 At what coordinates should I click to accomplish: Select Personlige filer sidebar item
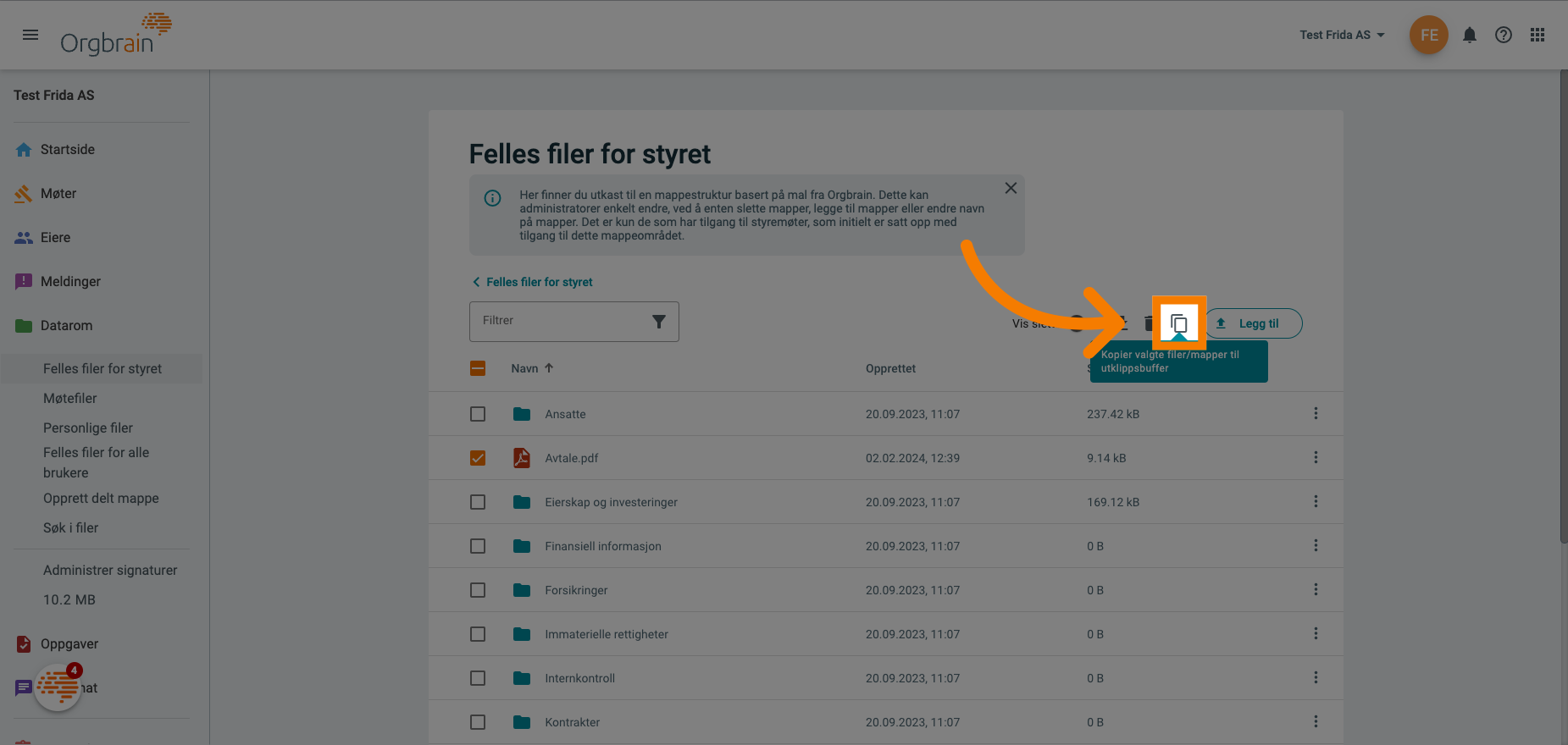[x=88, y=428]
